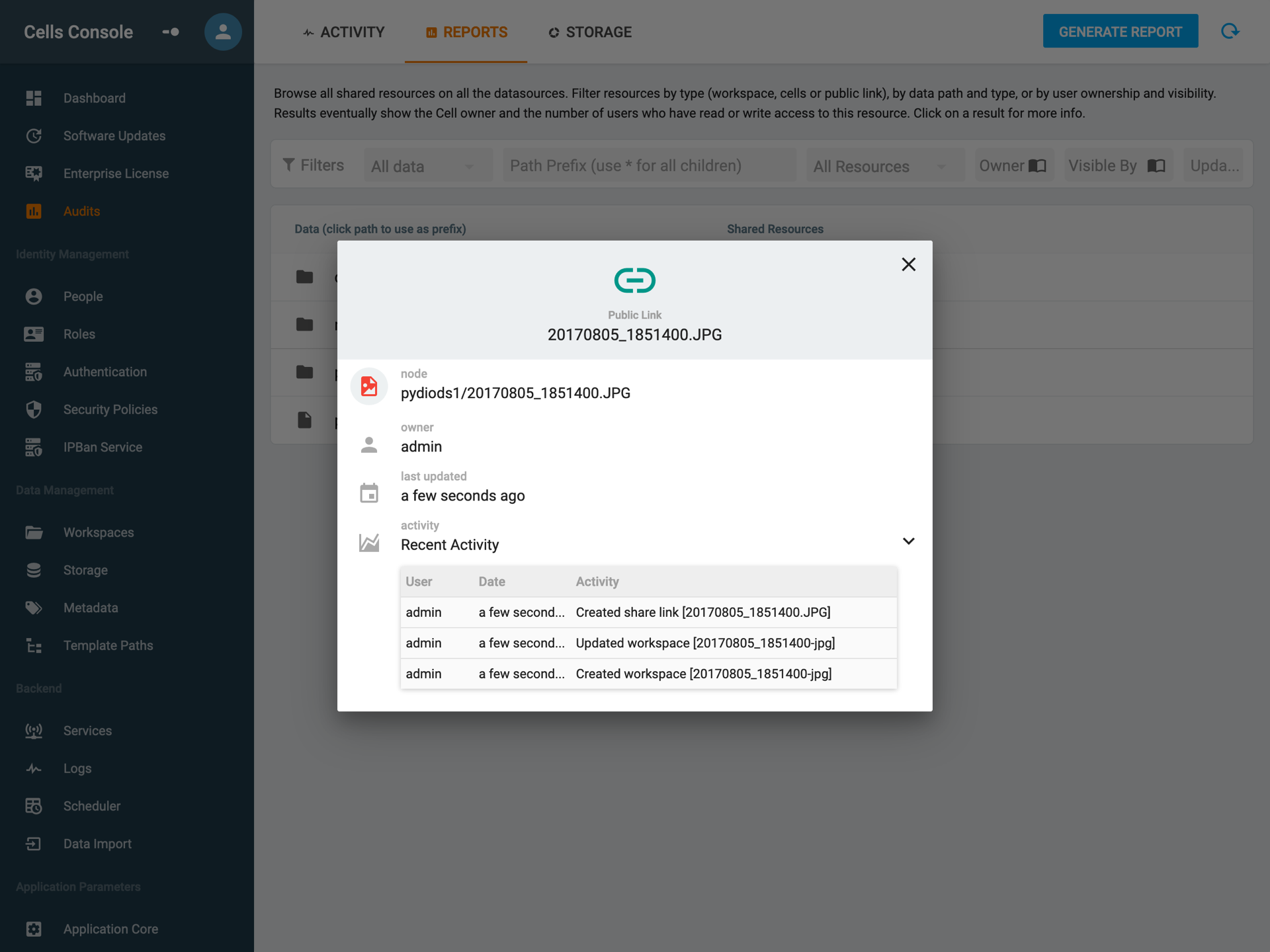The width and height of the screenshot is (1270, 952).
Task: Click the activity chart icon
Action: [369, 543]
